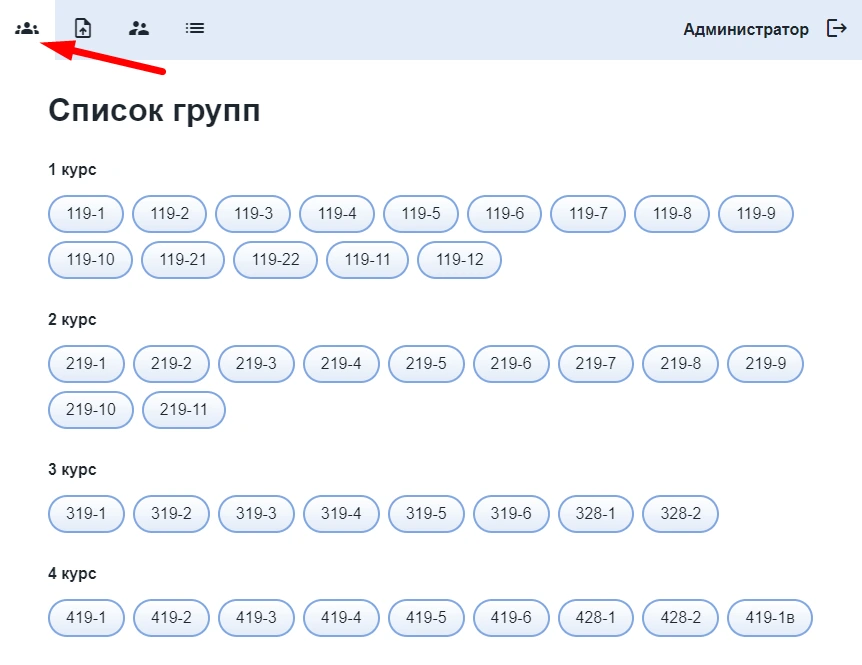The image size is (862, 665).
Task: Open the groups list icon in navbar
Action: click(x=27, y=28)
